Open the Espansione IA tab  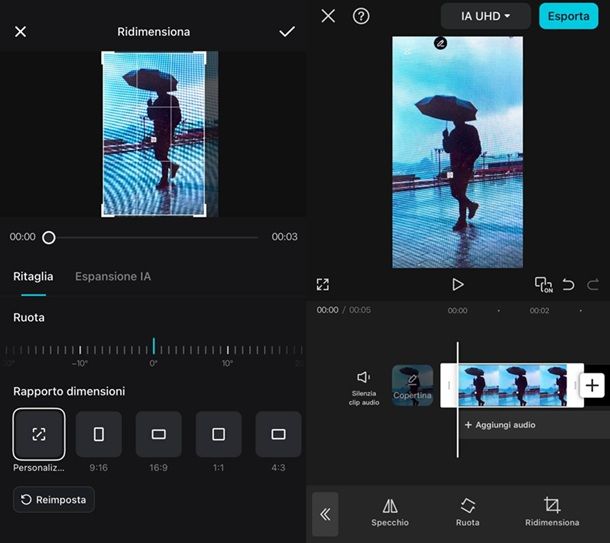point(113,277)
